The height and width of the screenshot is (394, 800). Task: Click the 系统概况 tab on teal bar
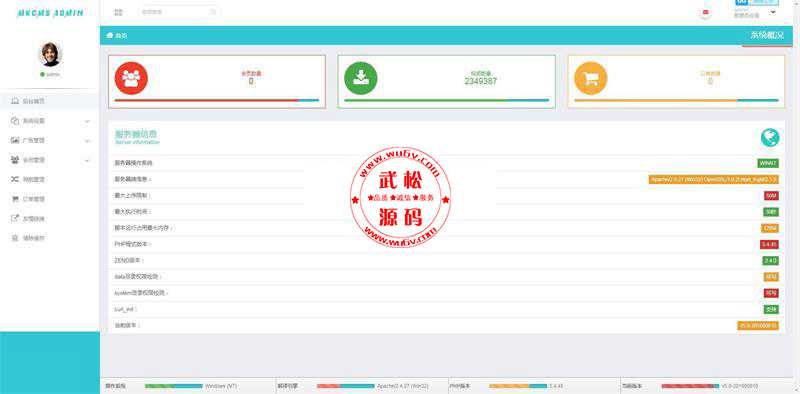[x=767, y=35]
